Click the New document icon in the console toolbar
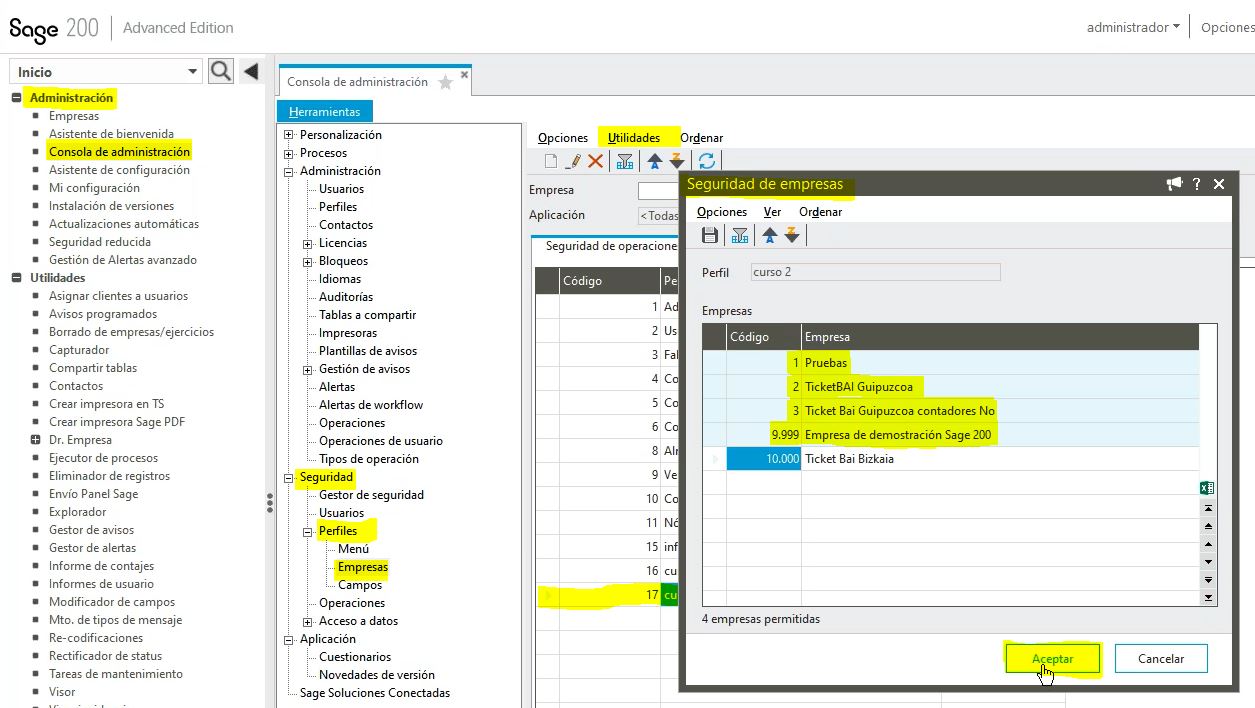This screenshot has width=1255, height=708. coord(551,161)
